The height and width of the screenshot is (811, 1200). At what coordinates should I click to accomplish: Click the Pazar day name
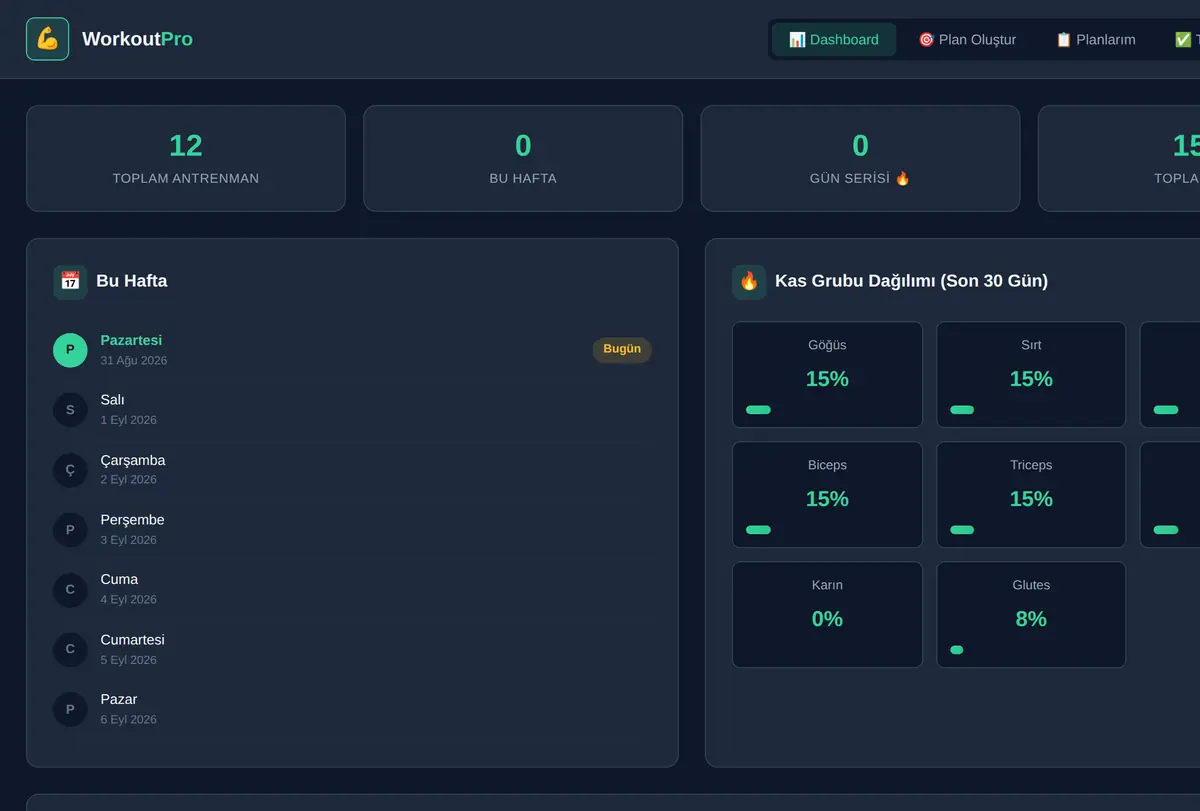pos(119,699)
